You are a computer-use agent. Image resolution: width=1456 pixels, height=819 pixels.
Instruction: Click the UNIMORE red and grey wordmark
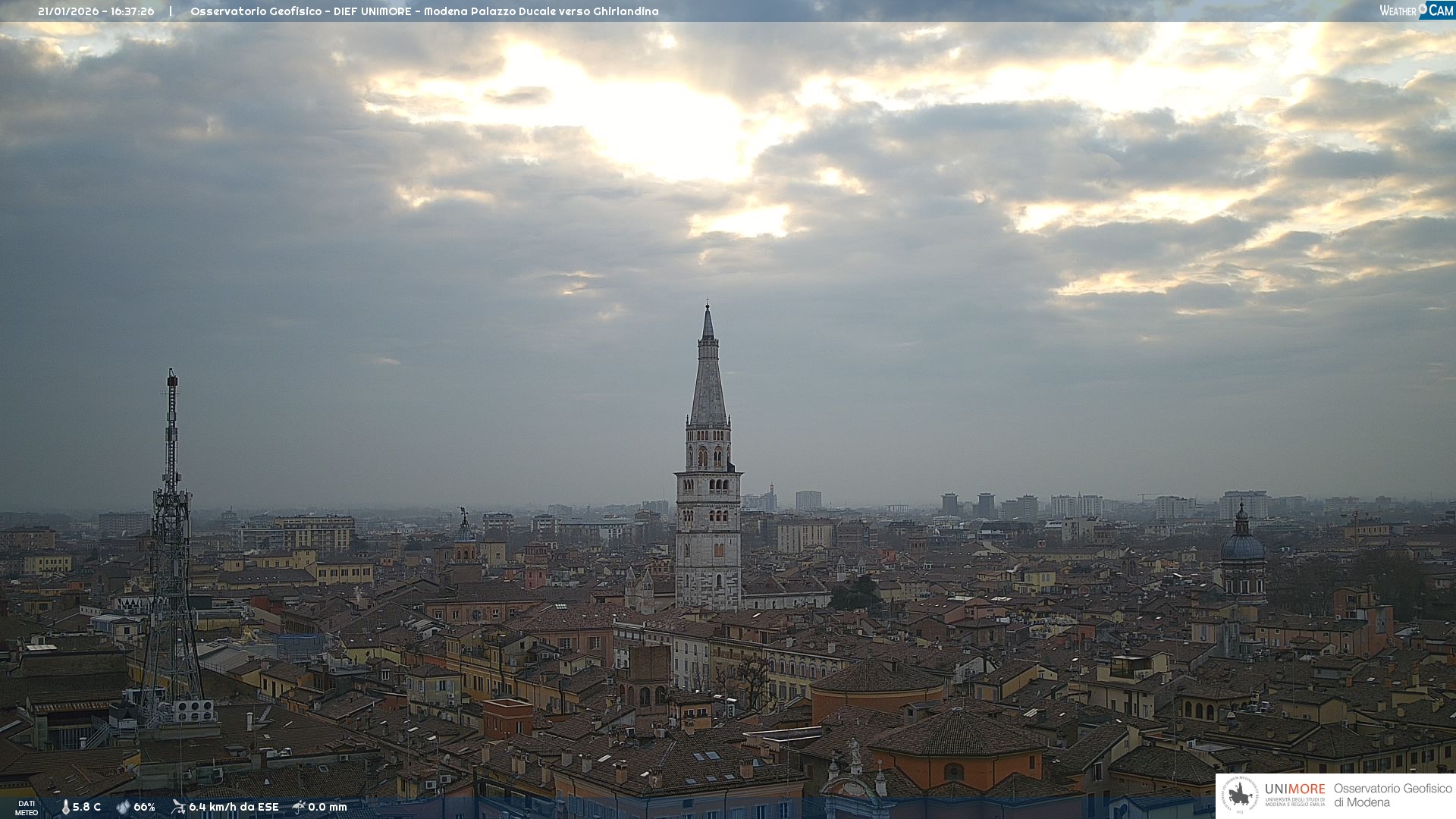click(1294, 789)
